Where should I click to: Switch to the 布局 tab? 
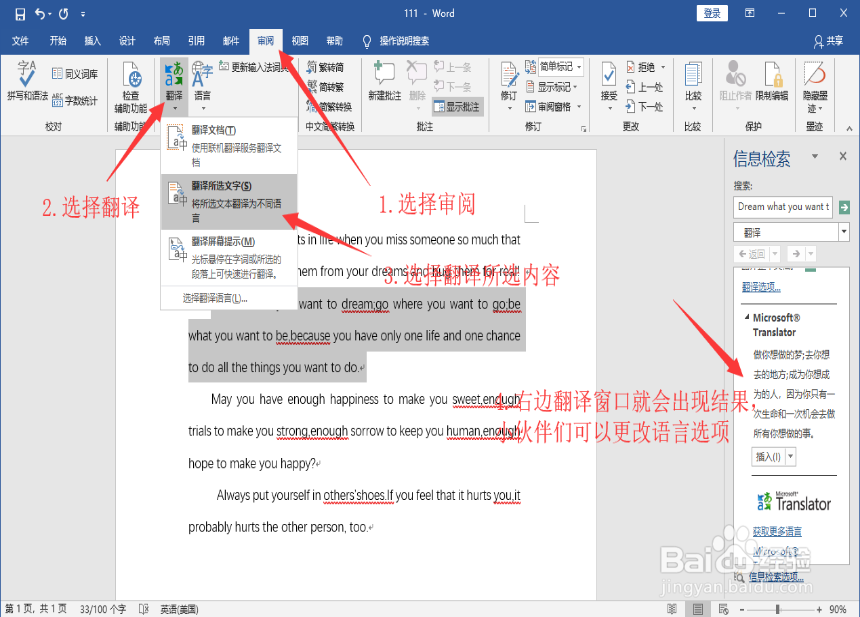tap(162, 41)
